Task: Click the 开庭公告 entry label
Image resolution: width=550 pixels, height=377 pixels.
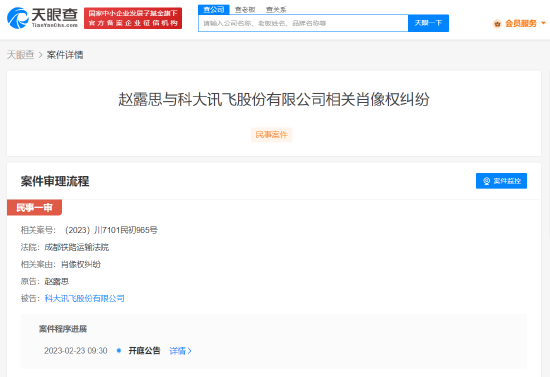Action: click(x=144, y=351)
